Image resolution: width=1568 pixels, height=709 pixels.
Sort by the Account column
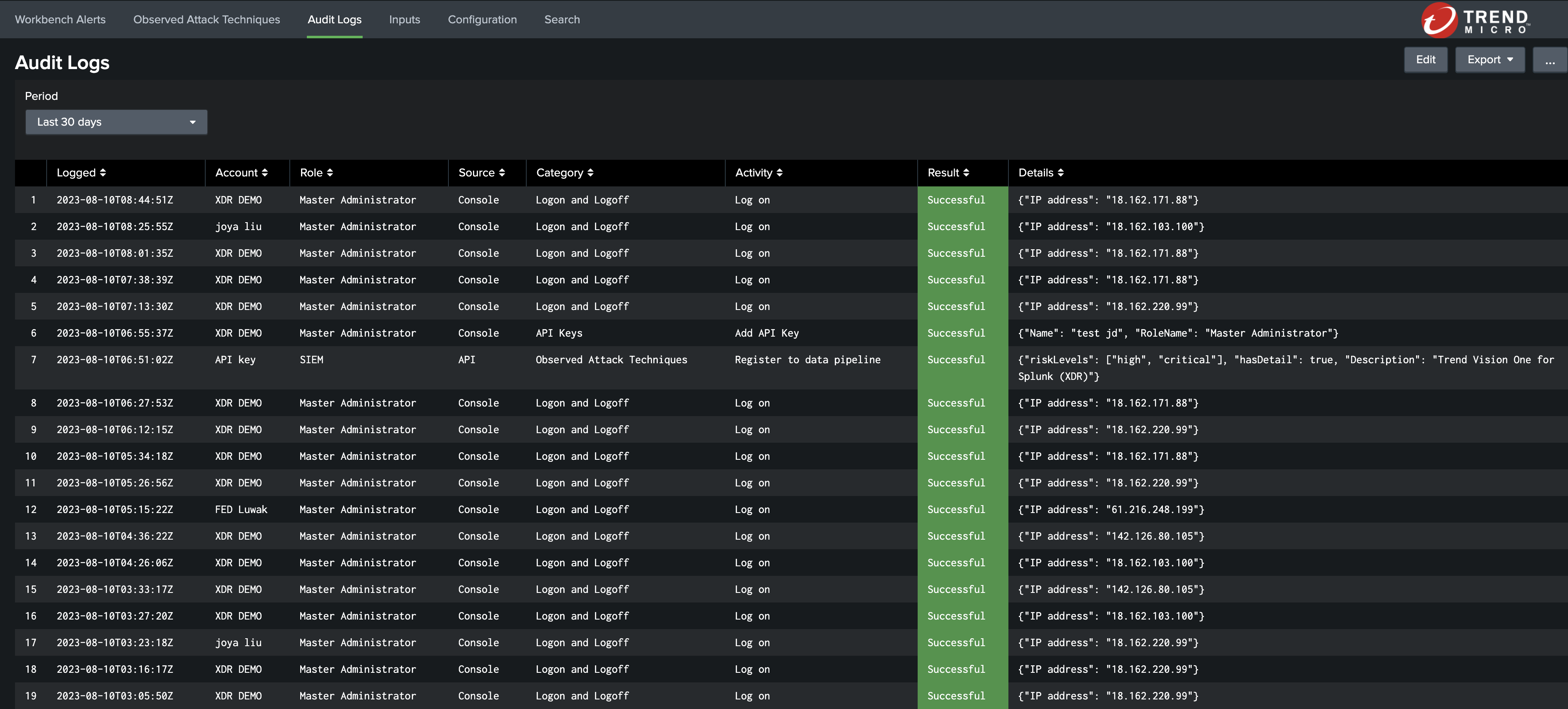point(241,173)
